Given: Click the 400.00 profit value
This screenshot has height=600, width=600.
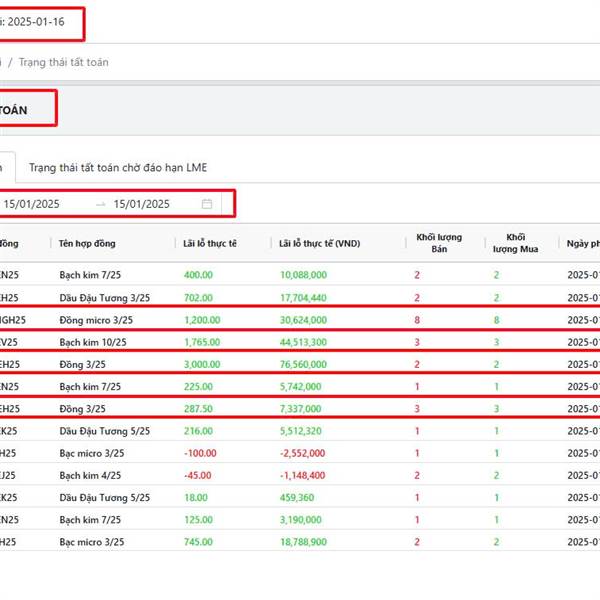Looking at the screenshot, I should pos(198,275).
